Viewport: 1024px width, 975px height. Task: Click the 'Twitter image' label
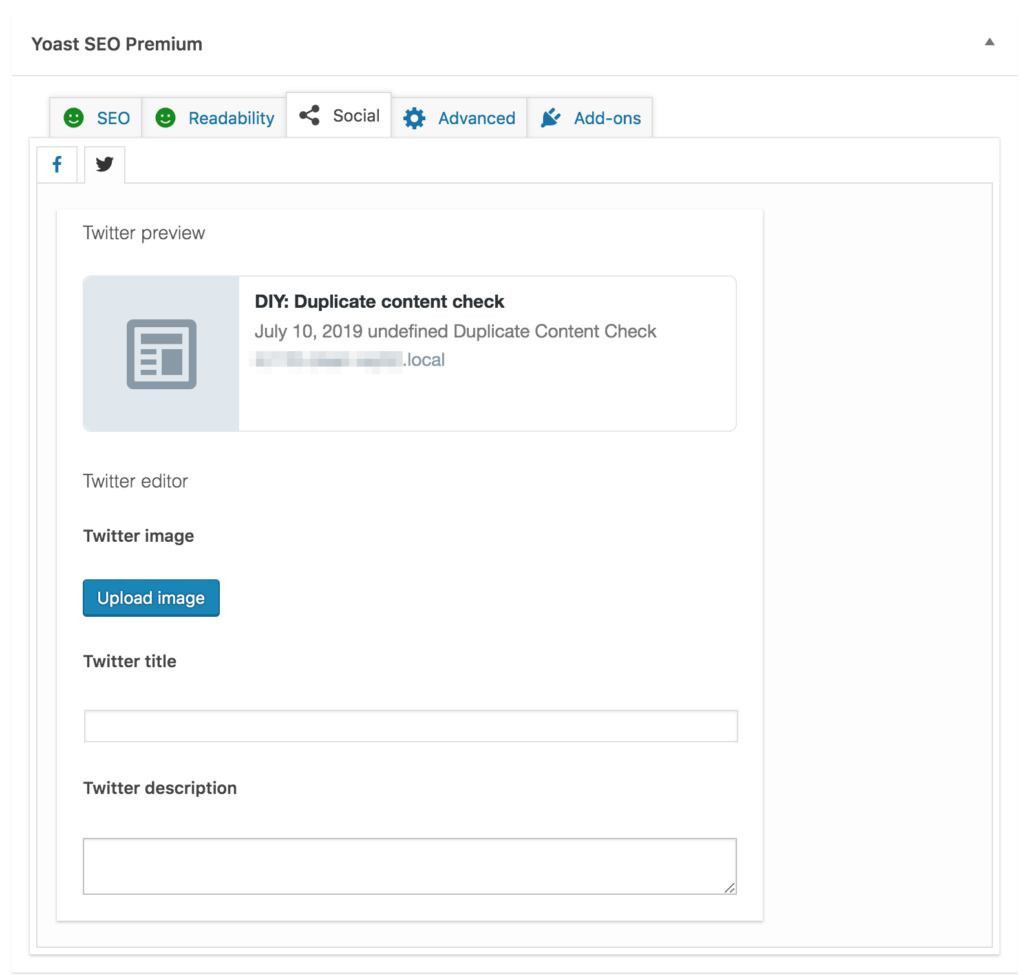pyautogui.click(x=138, y=536)
